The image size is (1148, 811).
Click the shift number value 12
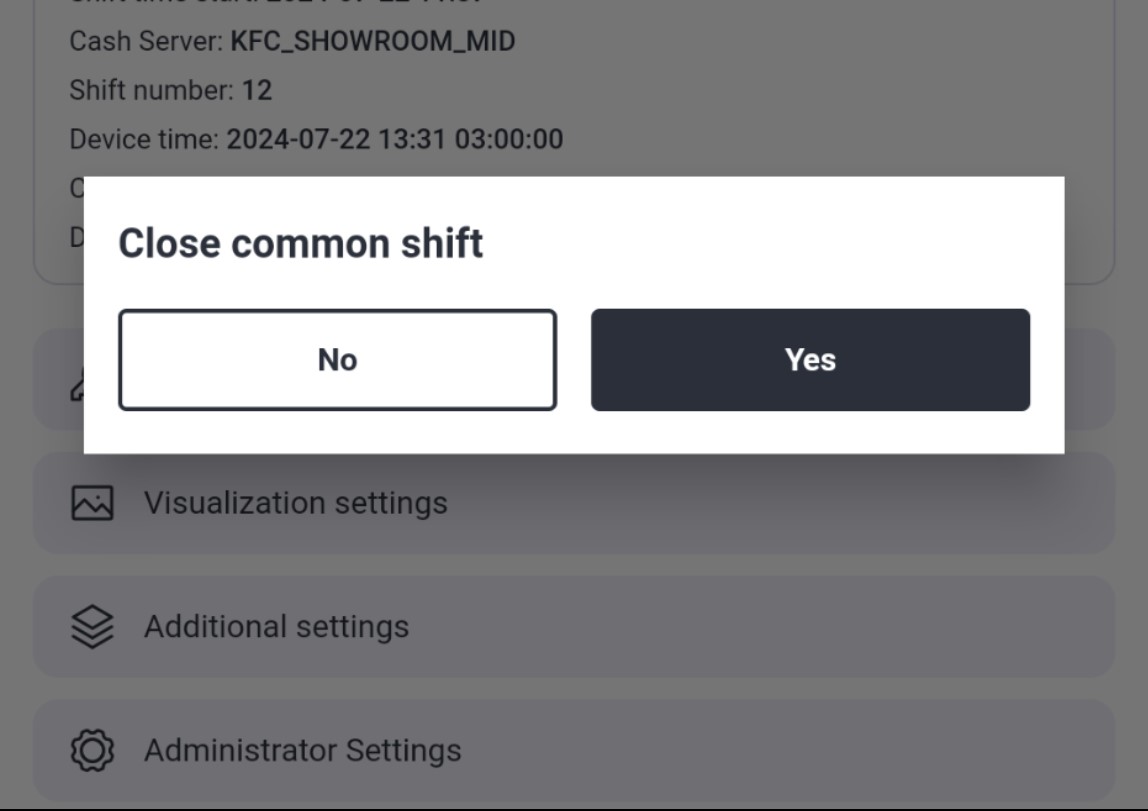pos(257,90)
